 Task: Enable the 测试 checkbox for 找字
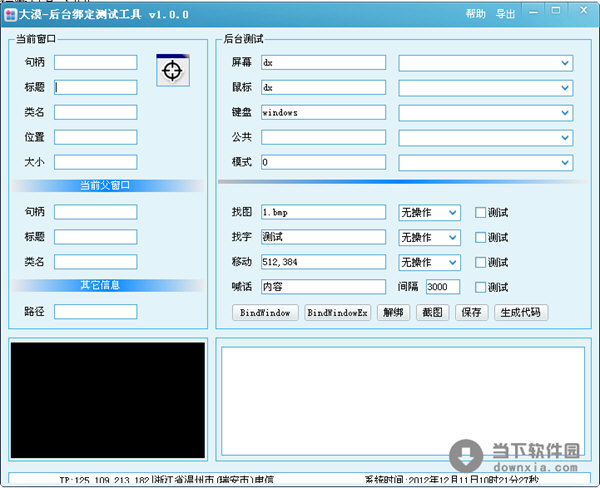[x=480, y=237]
